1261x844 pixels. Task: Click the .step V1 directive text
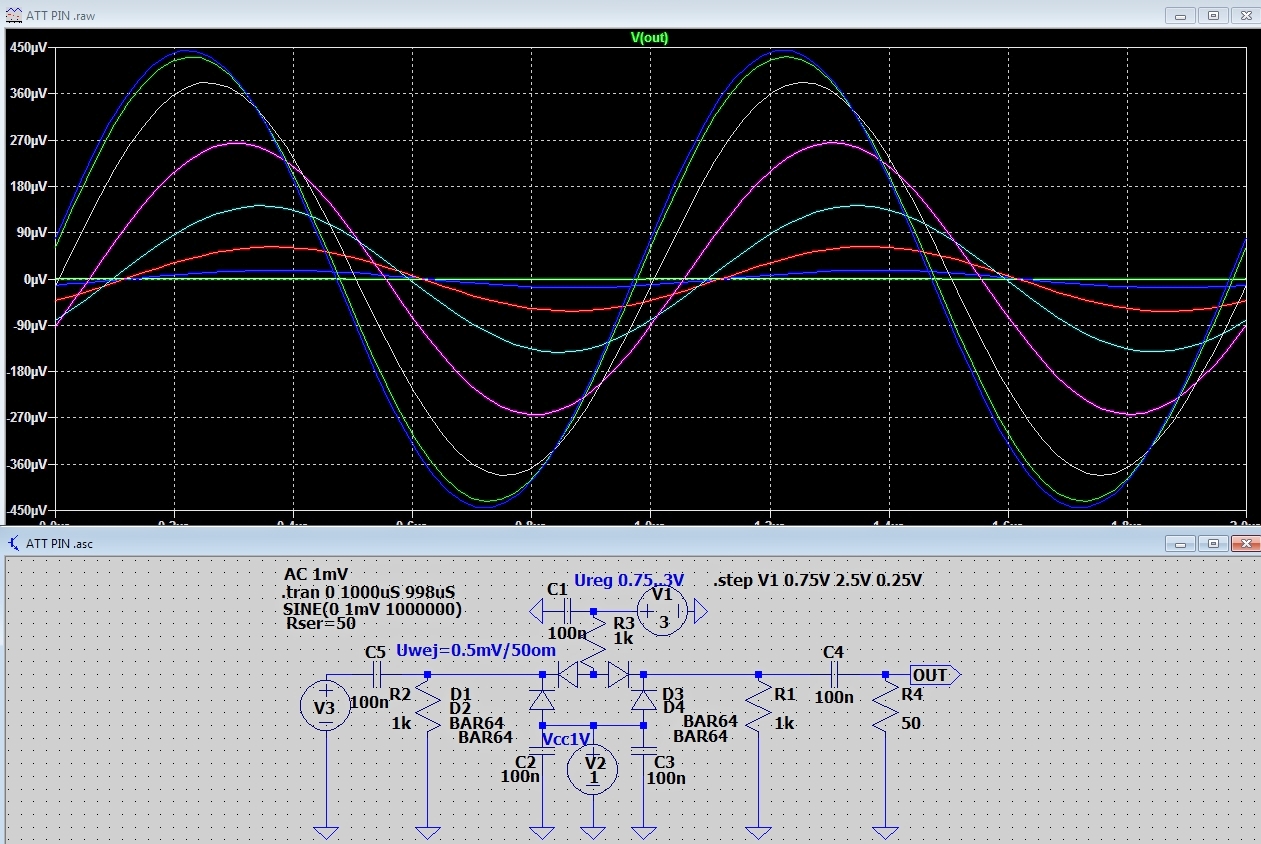coord(817,581)
